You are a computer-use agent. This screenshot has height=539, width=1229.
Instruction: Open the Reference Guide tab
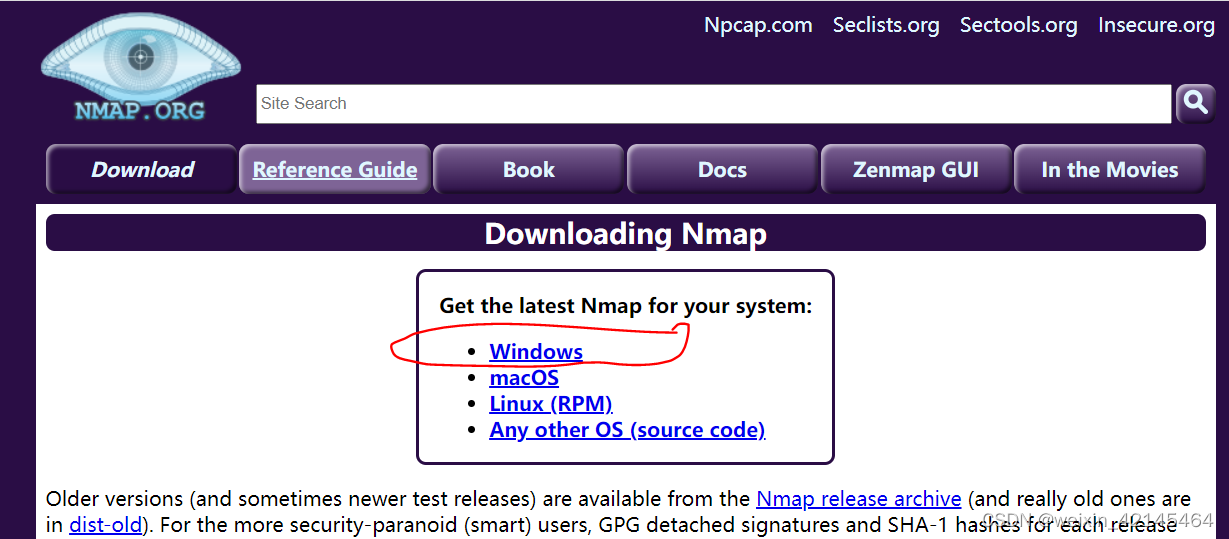335,169
